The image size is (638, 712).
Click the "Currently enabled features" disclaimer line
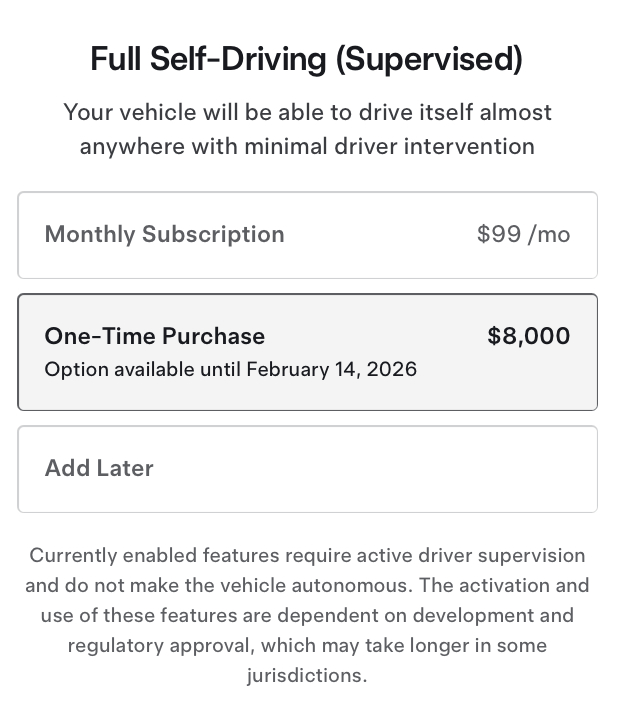click(307, 555)
